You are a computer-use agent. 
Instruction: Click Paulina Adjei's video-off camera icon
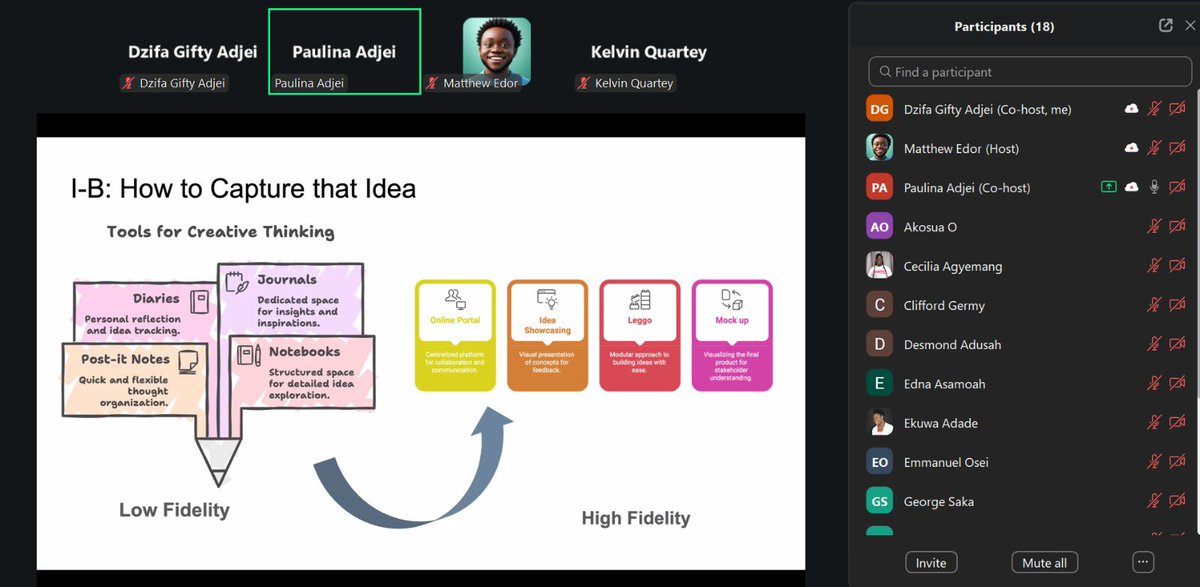(x=1177, y=187)
